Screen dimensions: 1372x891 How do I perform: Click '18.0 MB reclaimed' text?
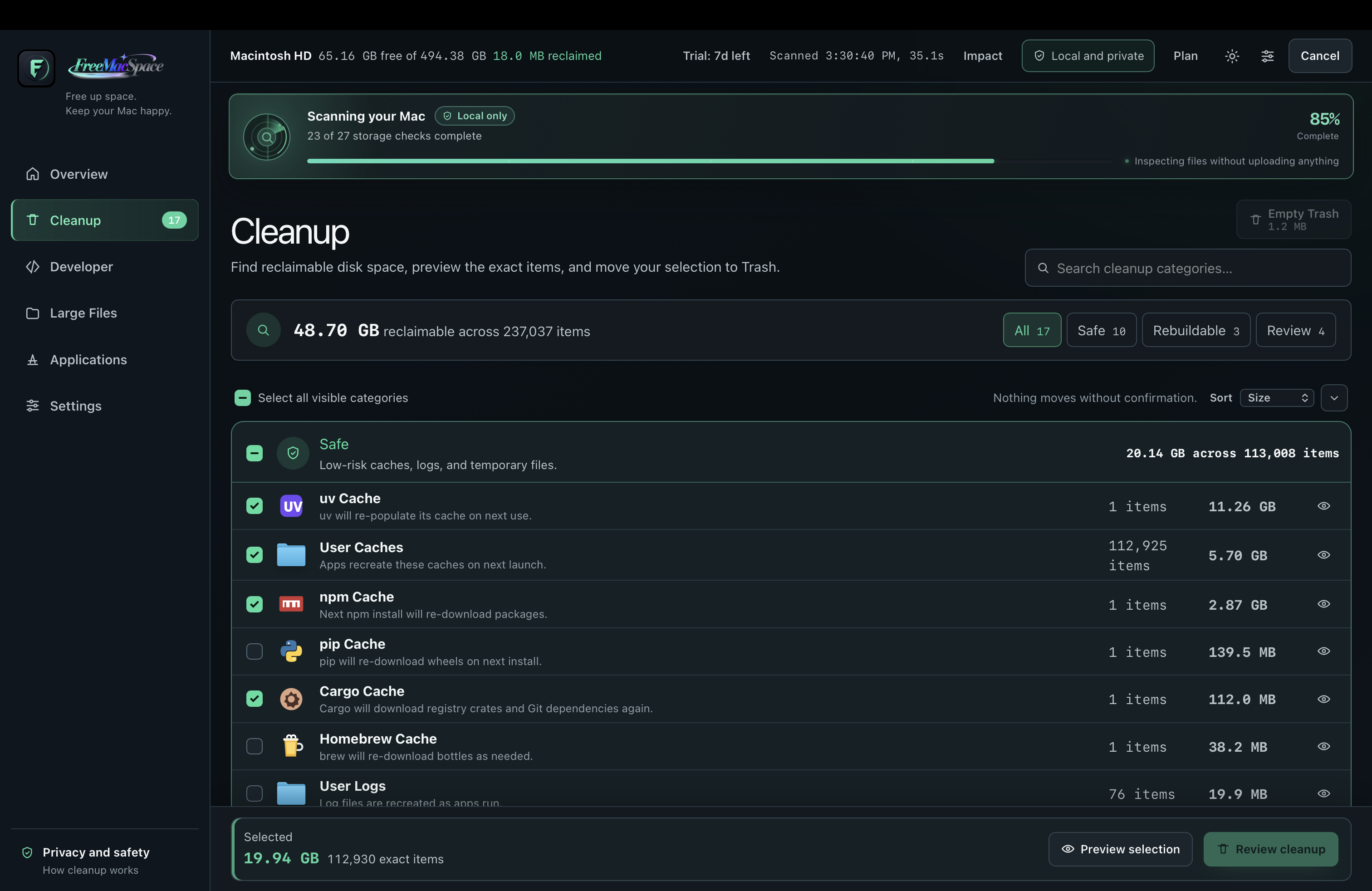click(547, 56)
